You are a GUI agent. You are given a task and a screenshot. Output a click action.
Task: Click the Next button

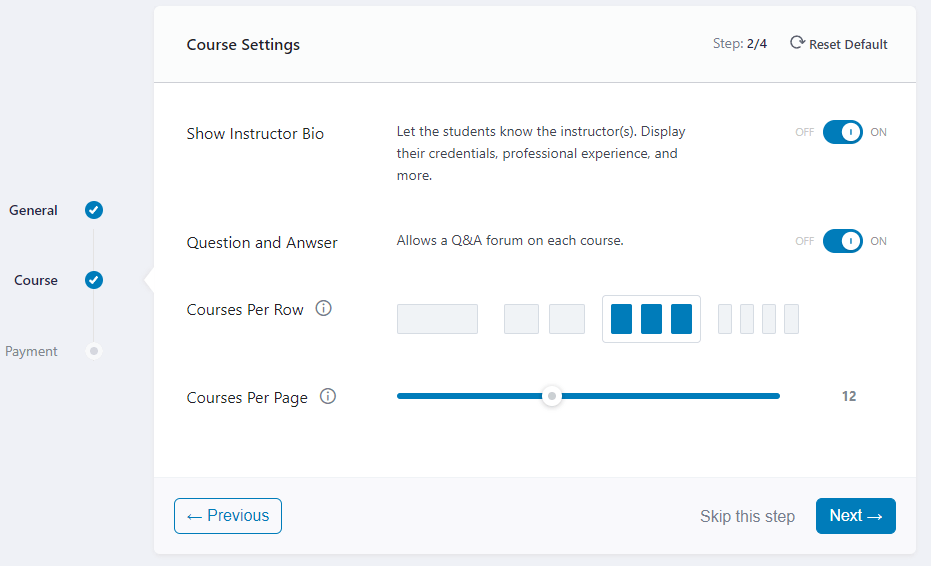856,516
